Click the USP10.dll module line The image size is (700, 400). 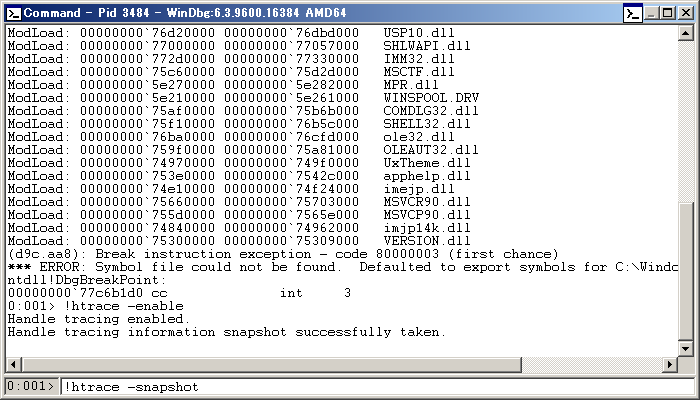[x=231, y=33]
